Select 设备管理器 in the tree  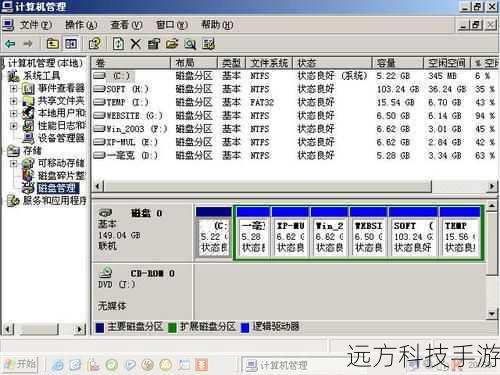click(x=61, y=138)
